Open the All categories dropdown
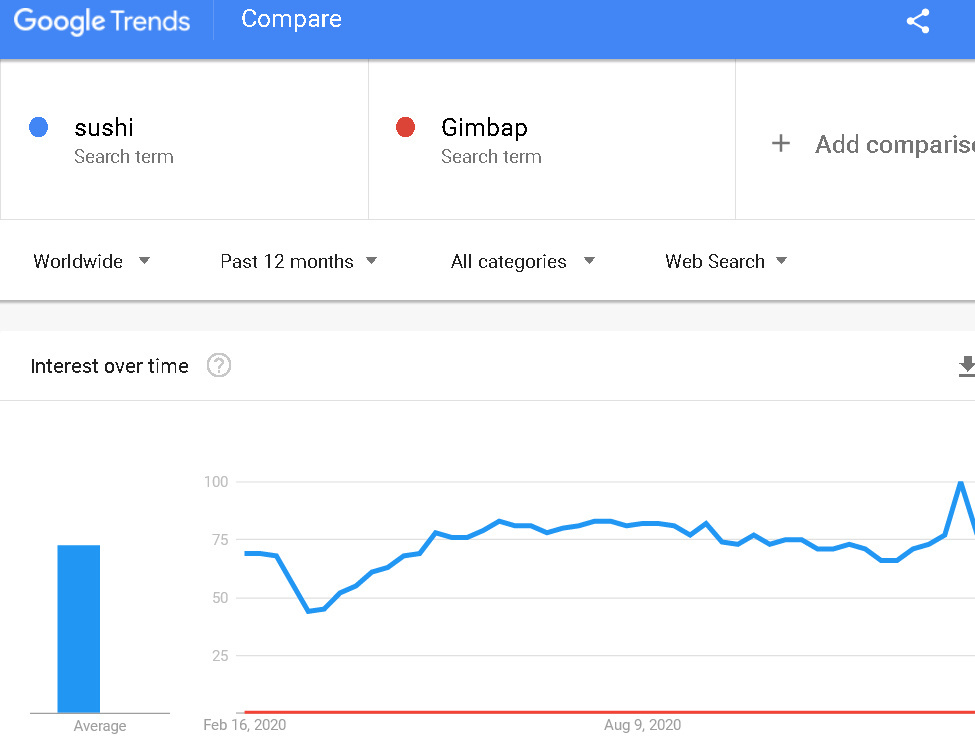The height and width of the screenshot is (750, 975). point(522,261)
